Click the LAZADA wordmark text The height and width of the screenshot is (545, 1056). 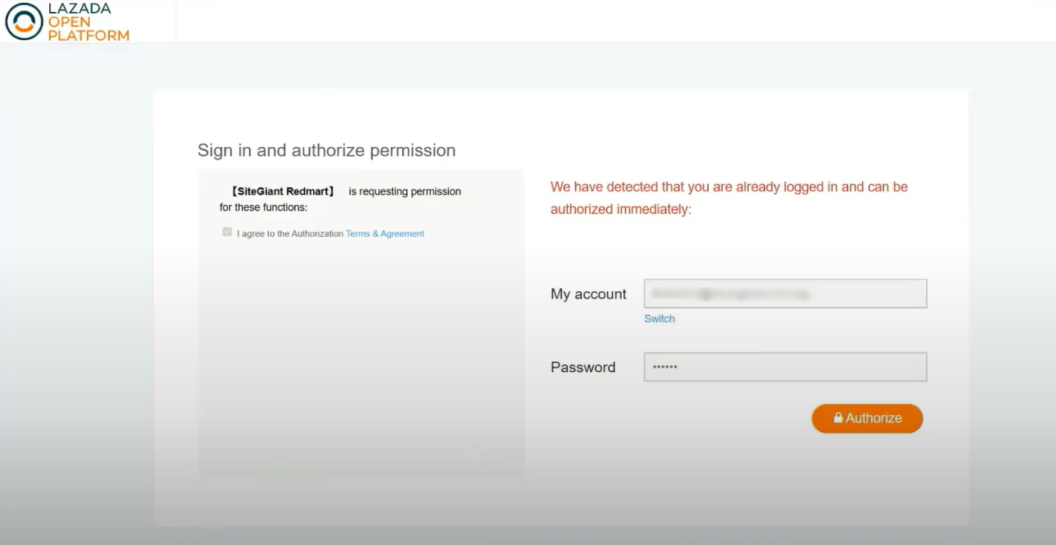click(x=79, y=8)
